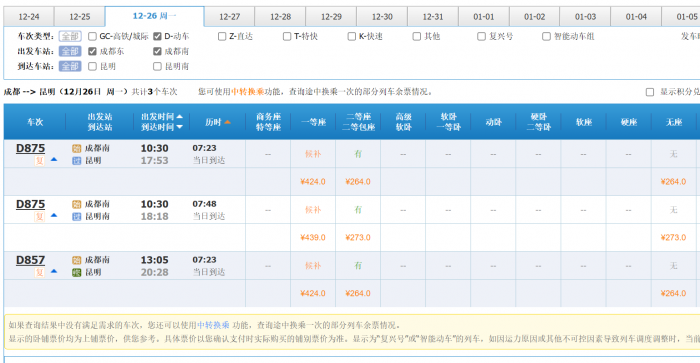Uncheck the 成都东 departure station

92,51
